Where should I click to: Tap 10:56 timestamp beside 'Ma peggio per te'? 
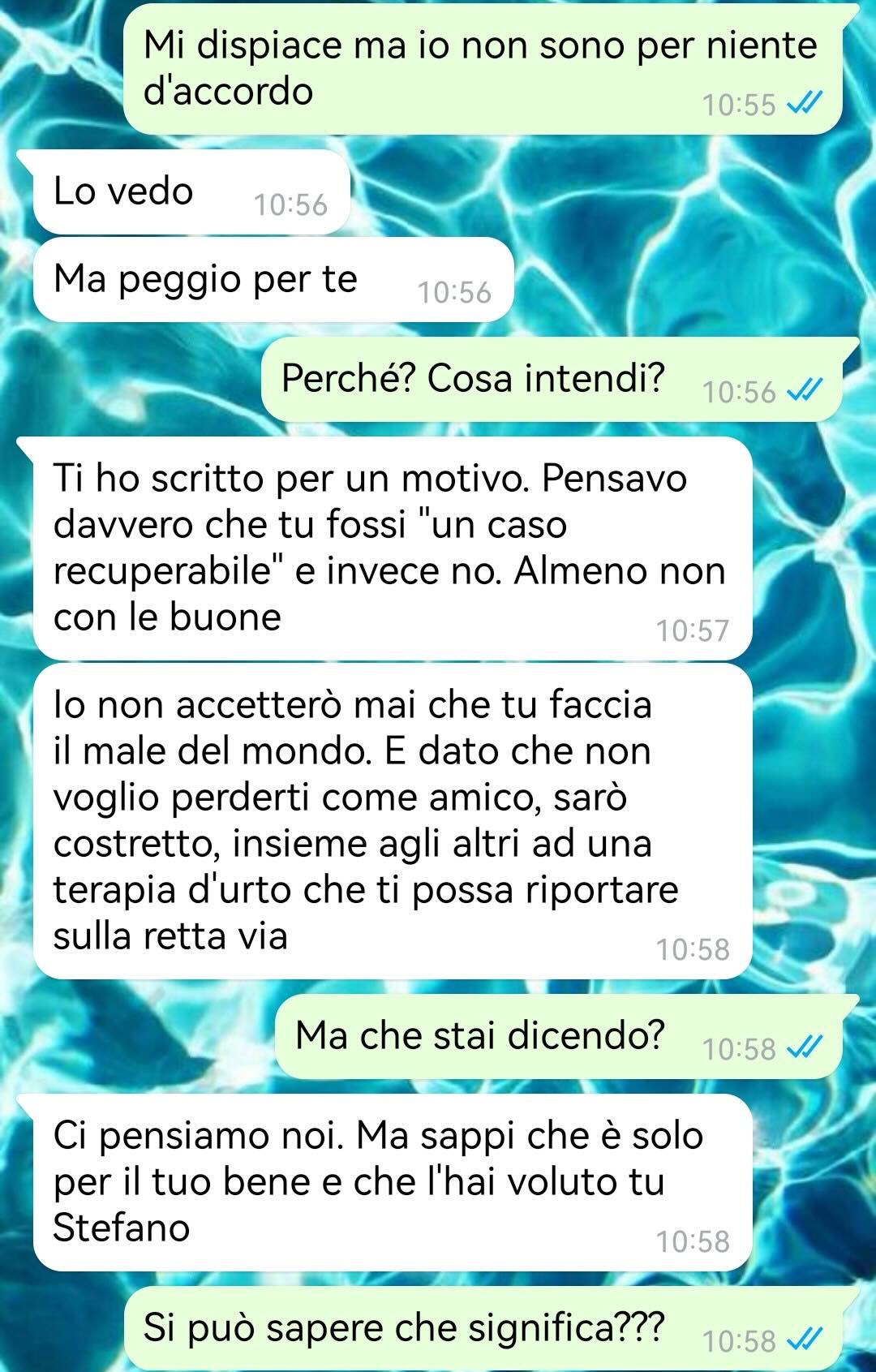[454, 292]
